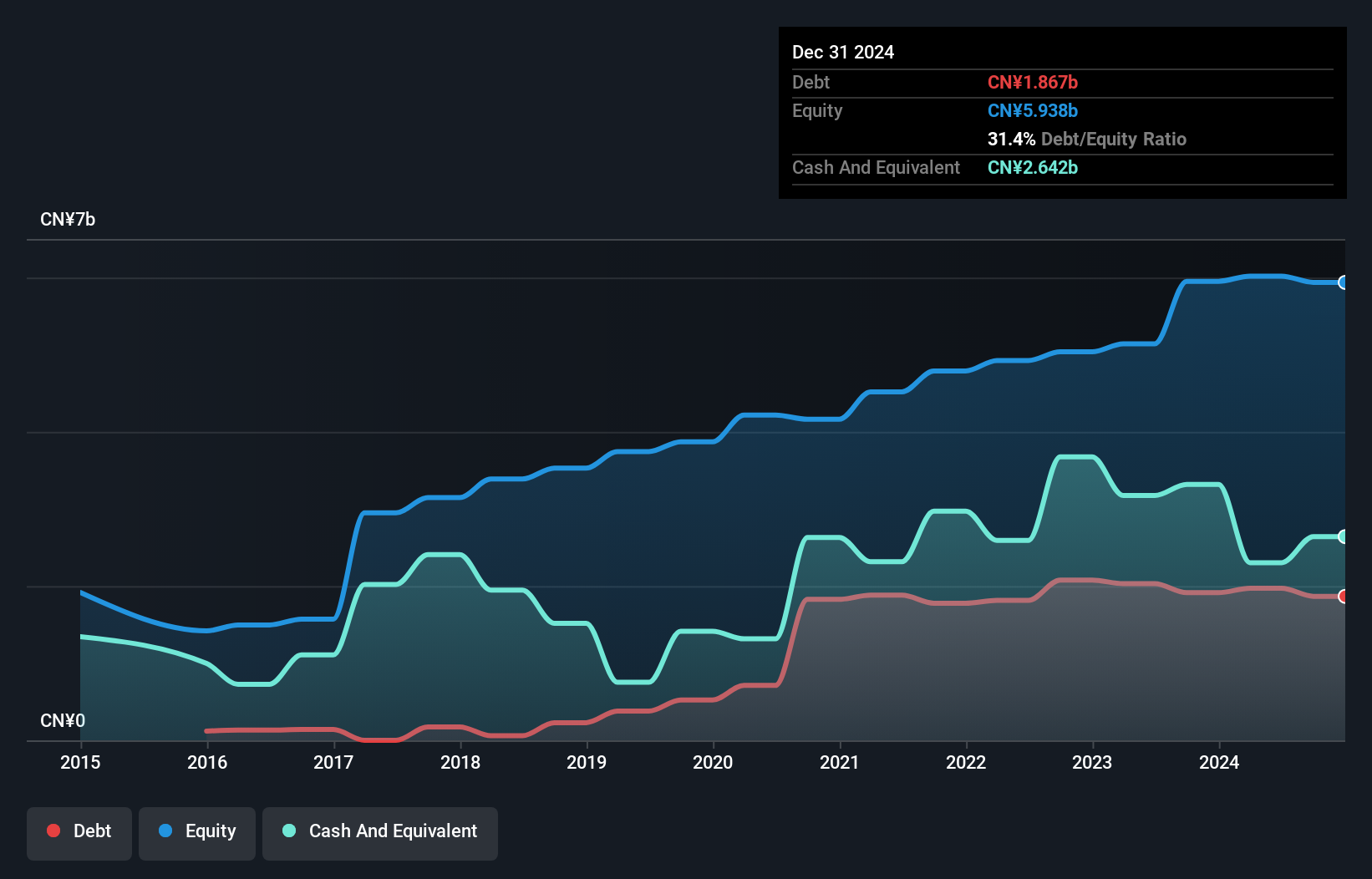Click the cash value CN¥2.642b
Screen dimensions: 1372x879
(x=1033, y=167)
